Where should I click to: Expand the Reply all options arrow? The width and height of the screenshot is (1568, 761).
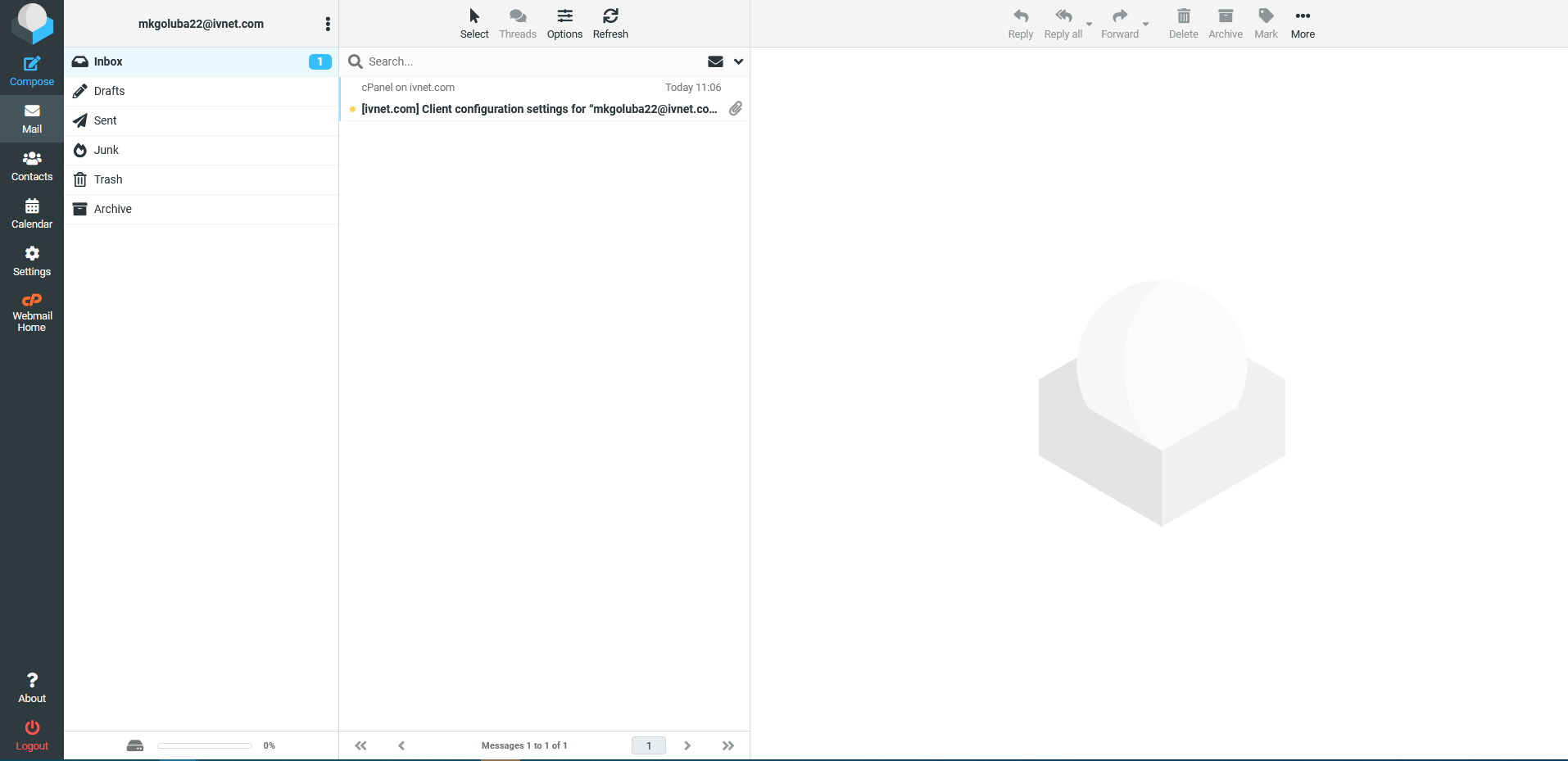(1089, 24)
